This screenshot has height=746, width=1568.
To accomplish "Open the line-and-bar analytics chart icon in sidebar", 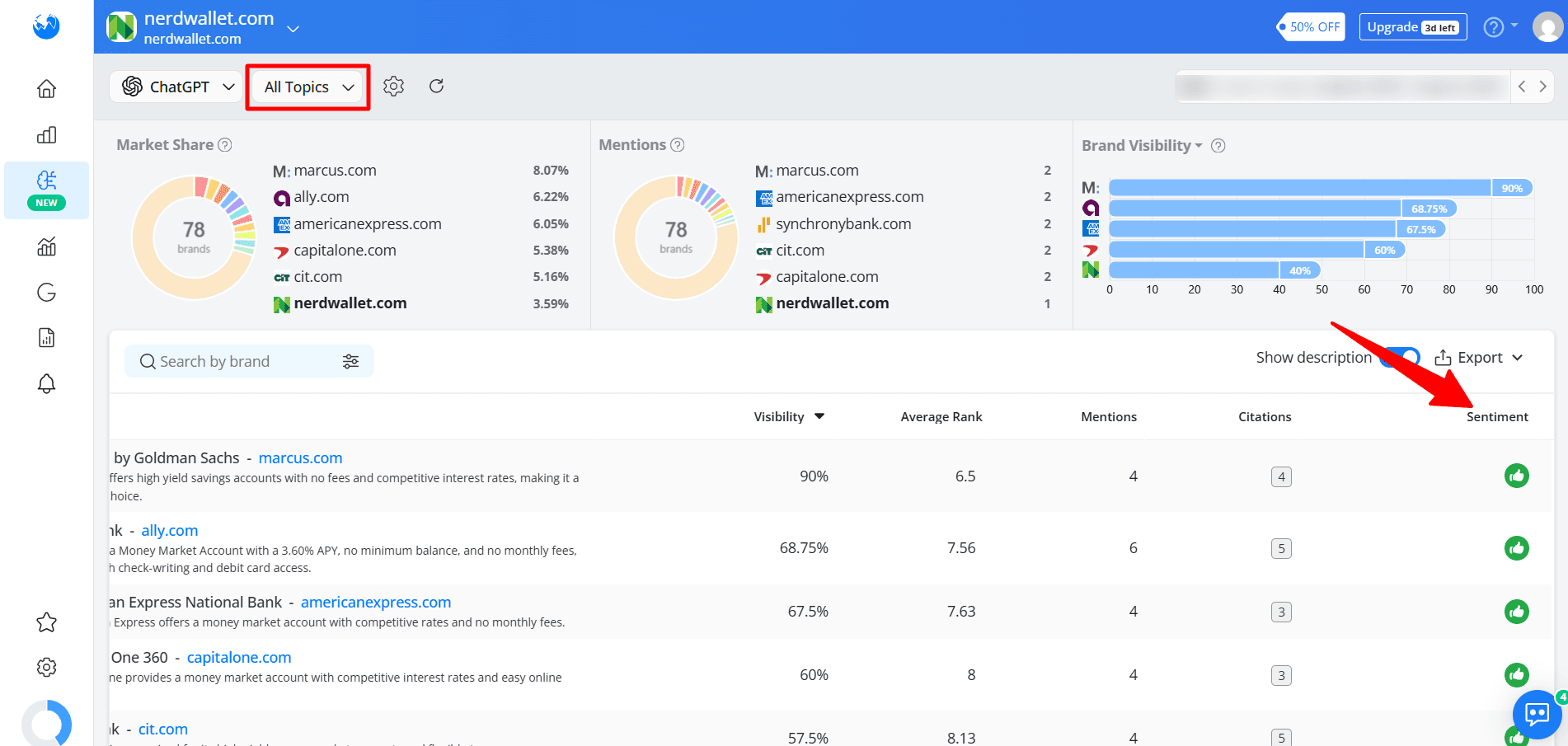I will (46, 246).
